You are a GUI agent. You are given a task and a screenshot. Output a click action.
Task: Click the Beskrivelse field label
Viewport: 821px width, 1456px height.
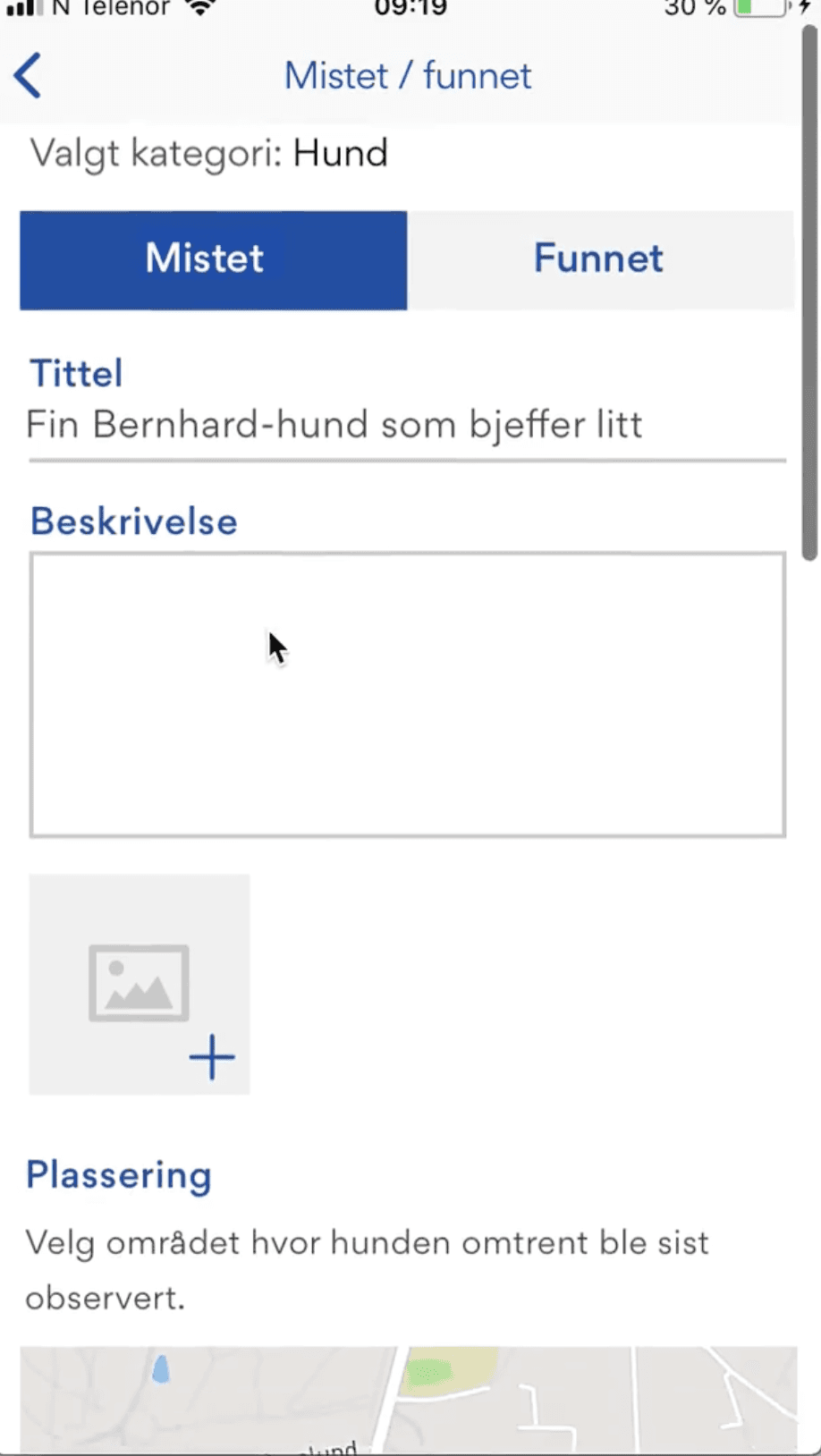click(x=134, y=521)
